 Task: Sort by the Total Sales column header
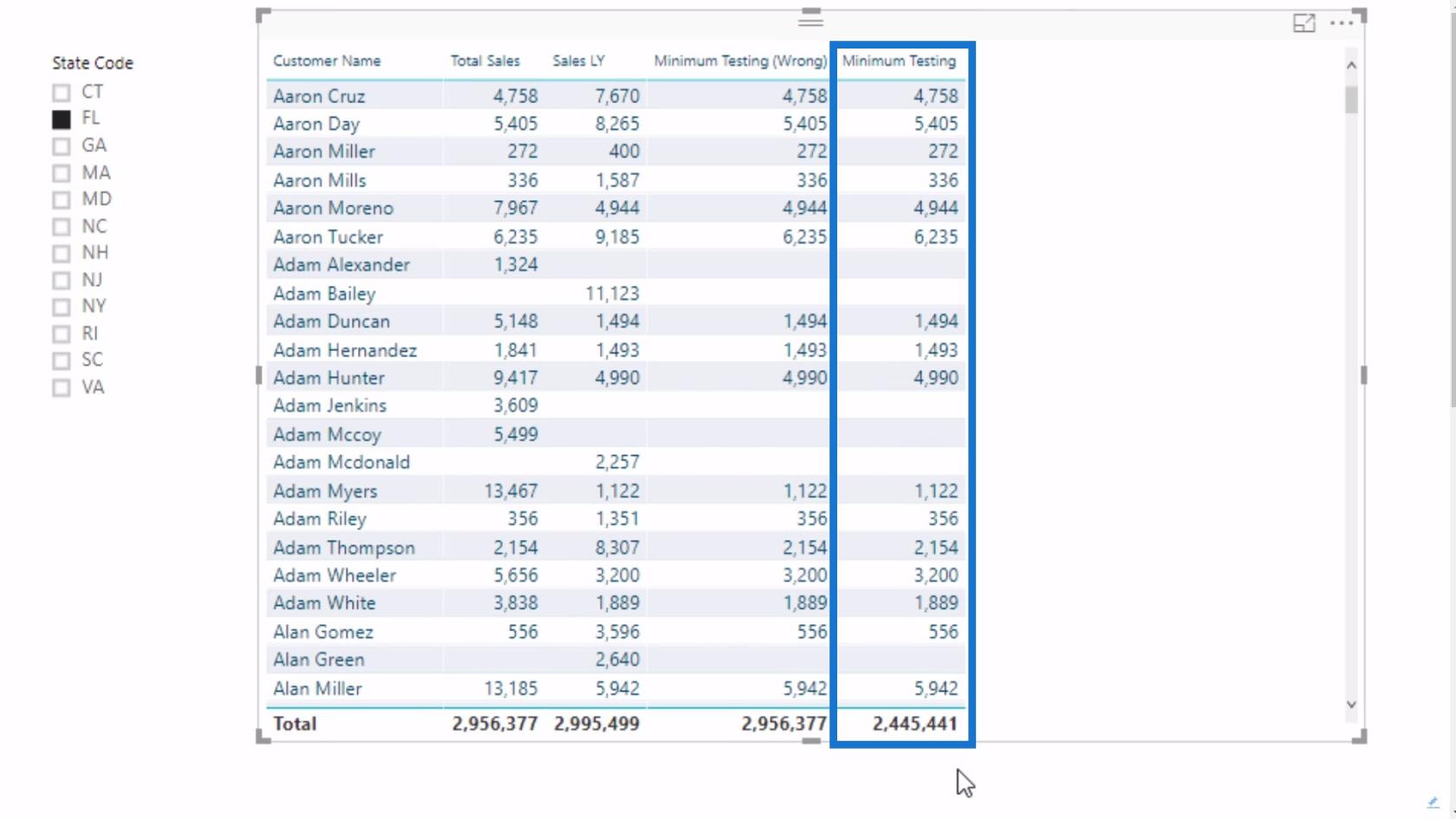pyautogui.click(x=484, y=61)
